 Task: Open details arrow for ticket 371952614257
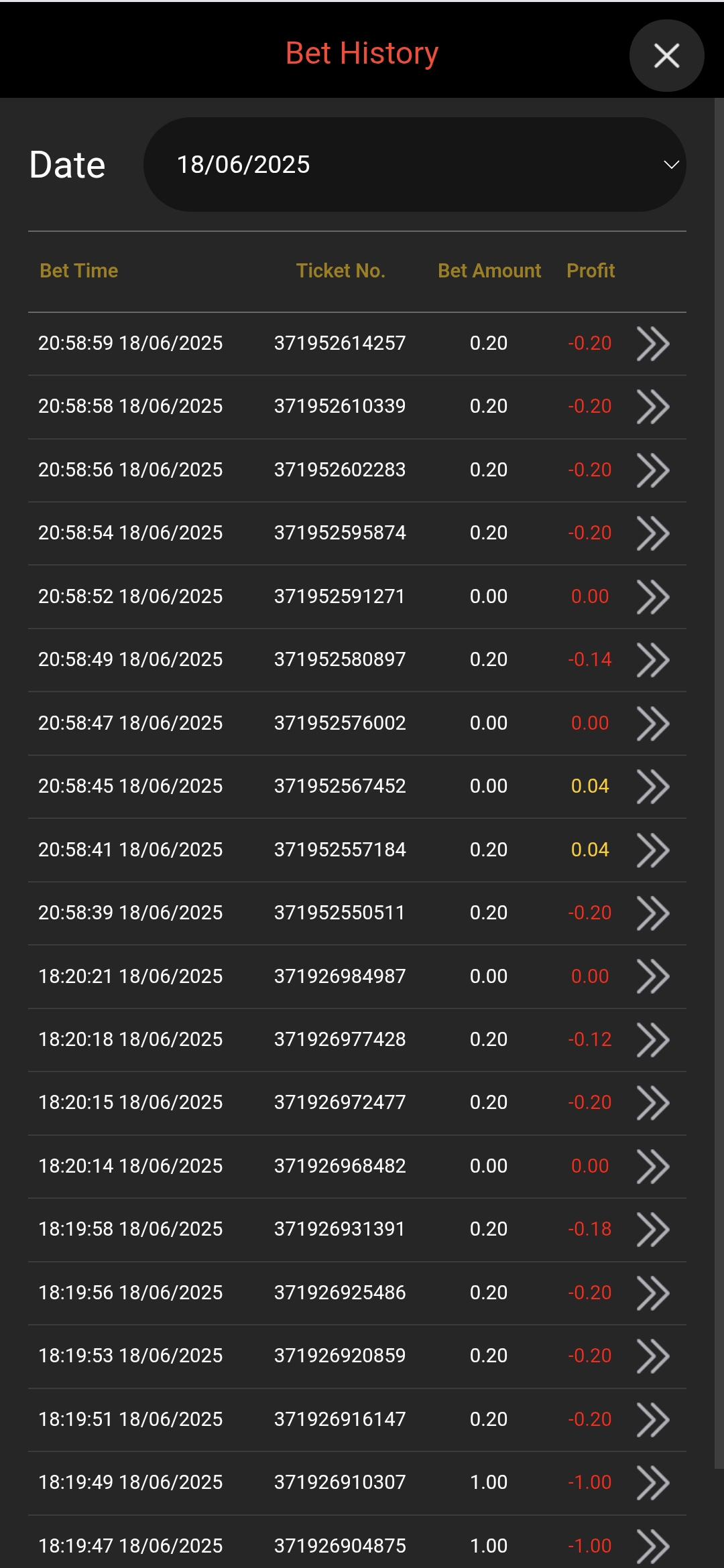653,344
